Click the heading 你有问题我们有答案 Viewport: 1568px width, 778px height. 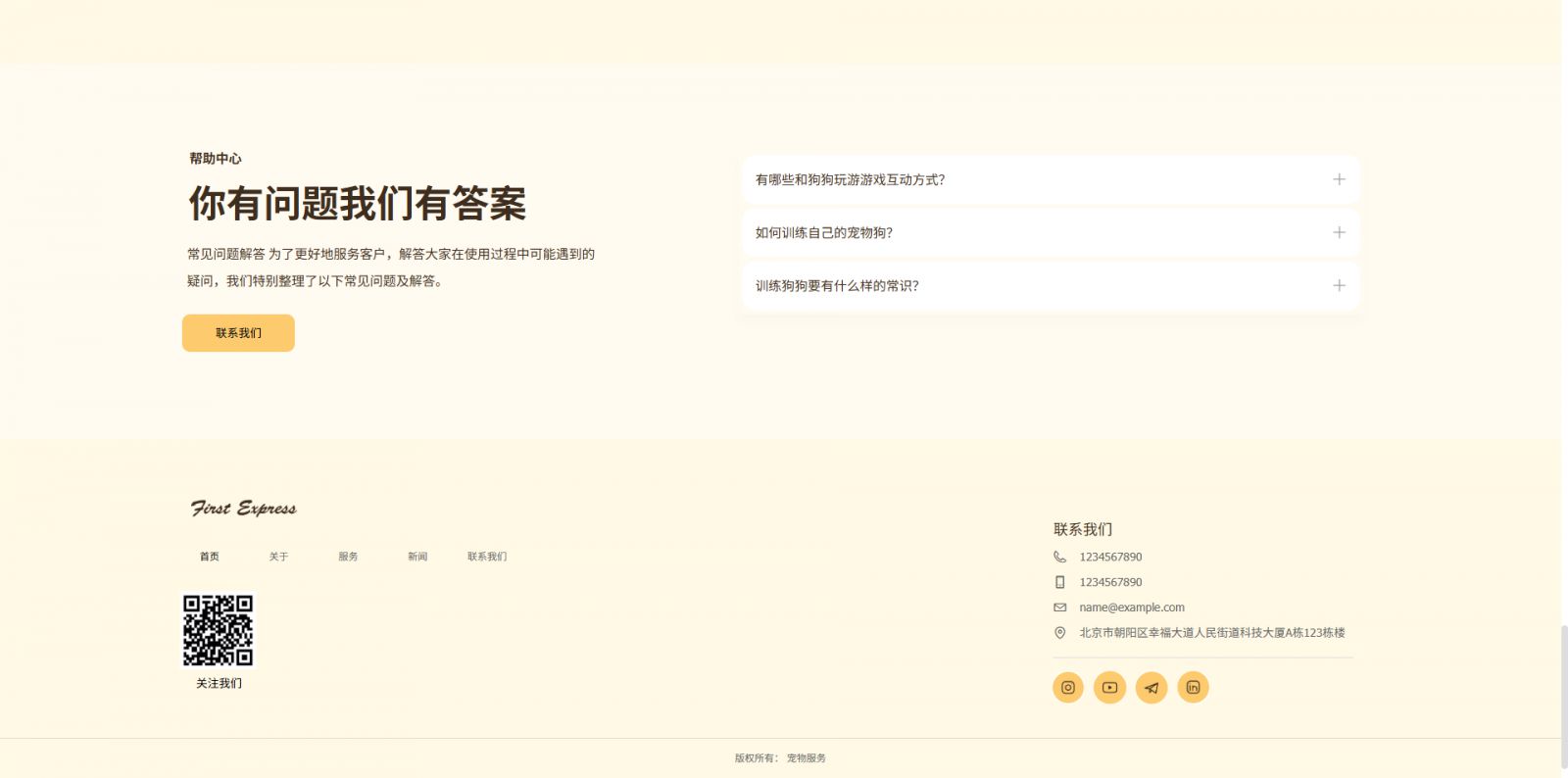(358, 204)
